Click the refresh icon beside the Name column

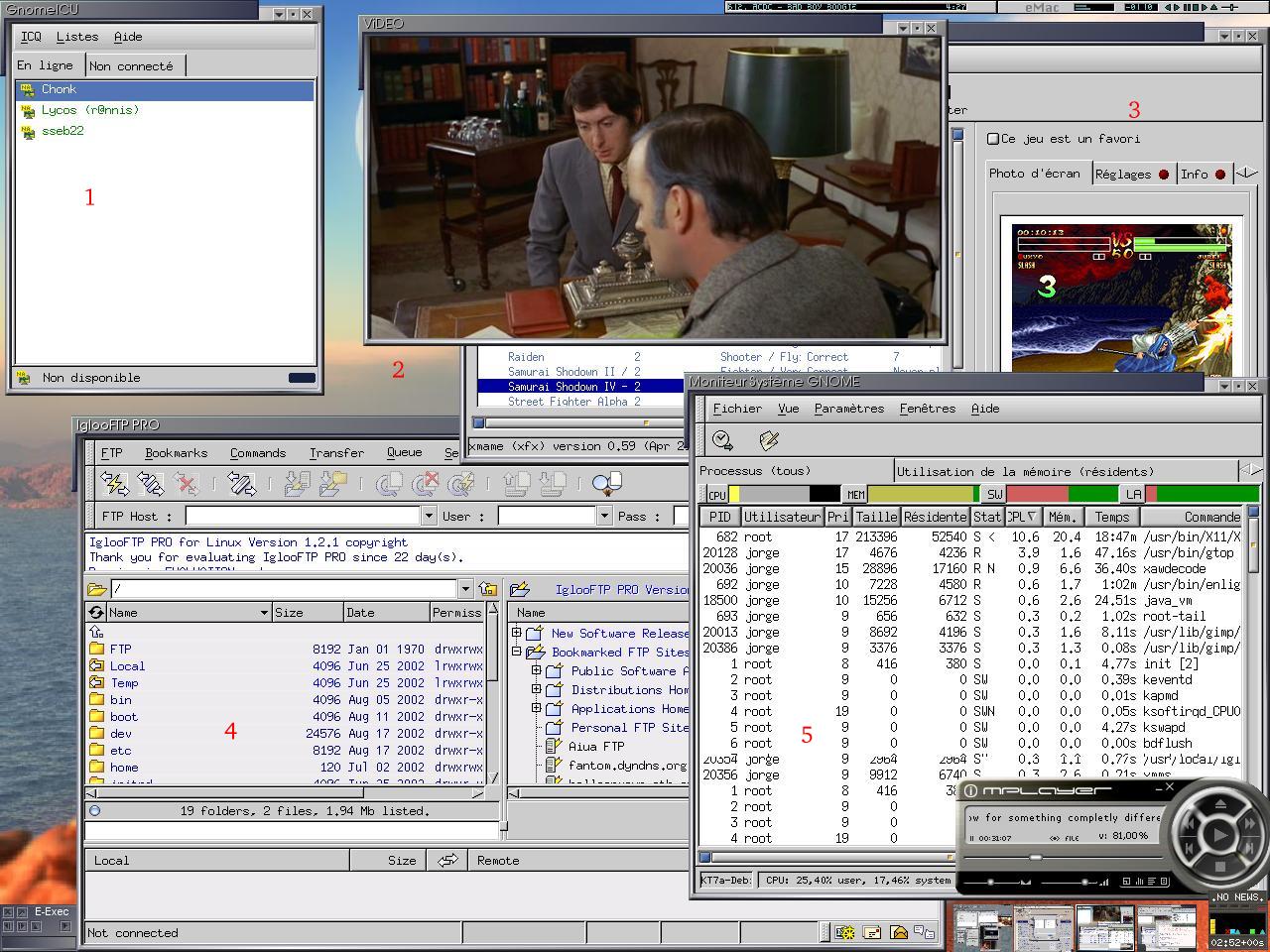[x=96, y=612]
